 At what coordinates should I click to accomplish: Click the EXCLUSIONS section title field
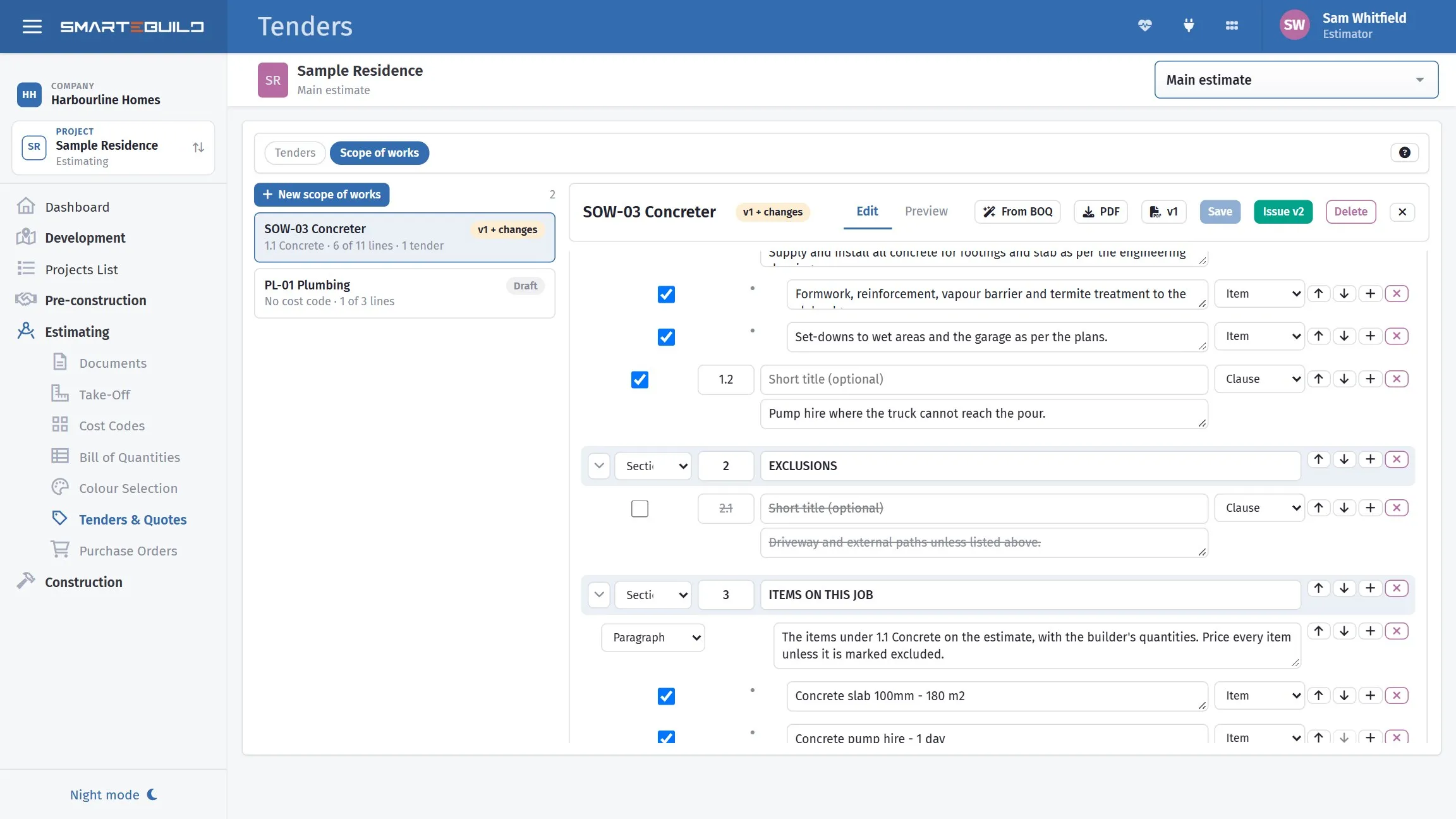(1030, 466)
